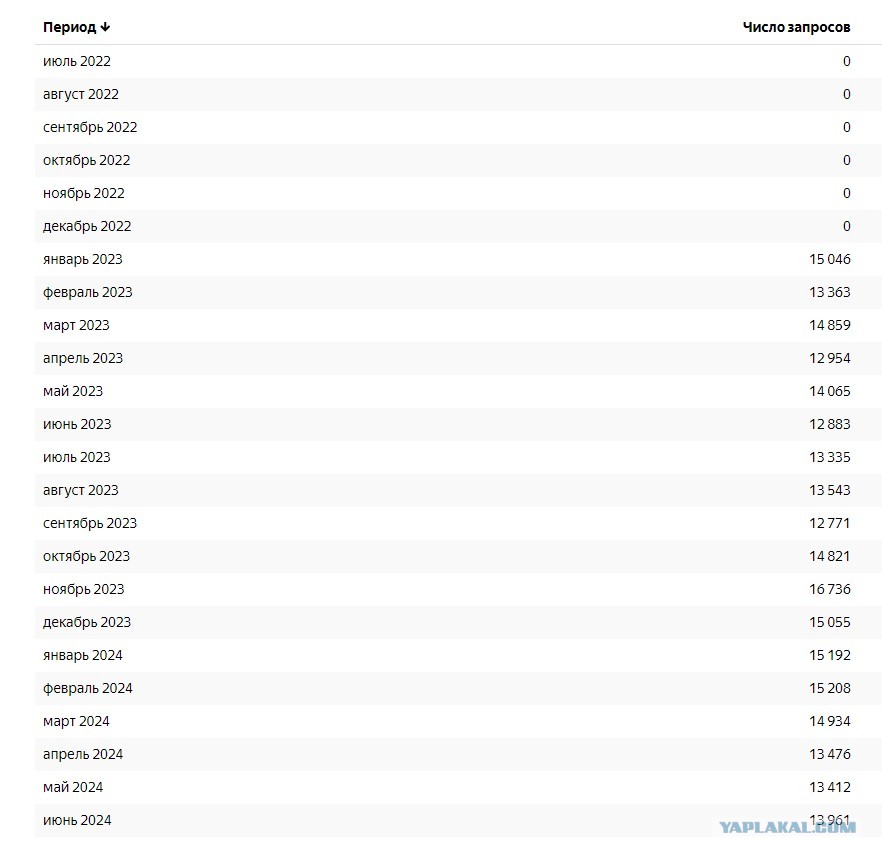Select the декабрь 2023 period
This screenshot has width=882, height=857.
87,622
